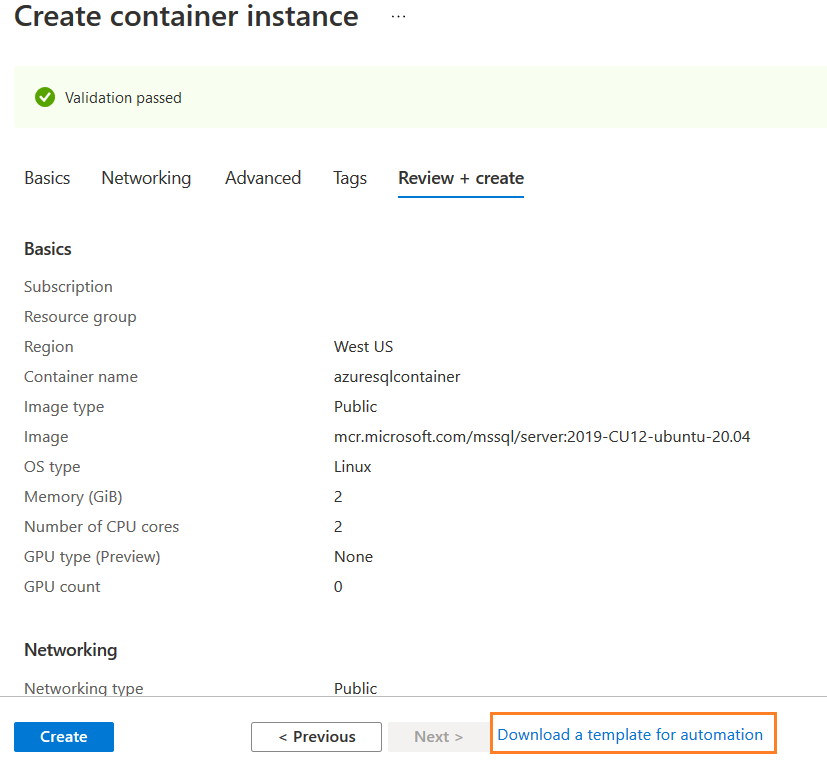Switch to the Basics tab
The height and width of the screenshot is (772, 827).
pyautogui.click(x=47, y=178)
